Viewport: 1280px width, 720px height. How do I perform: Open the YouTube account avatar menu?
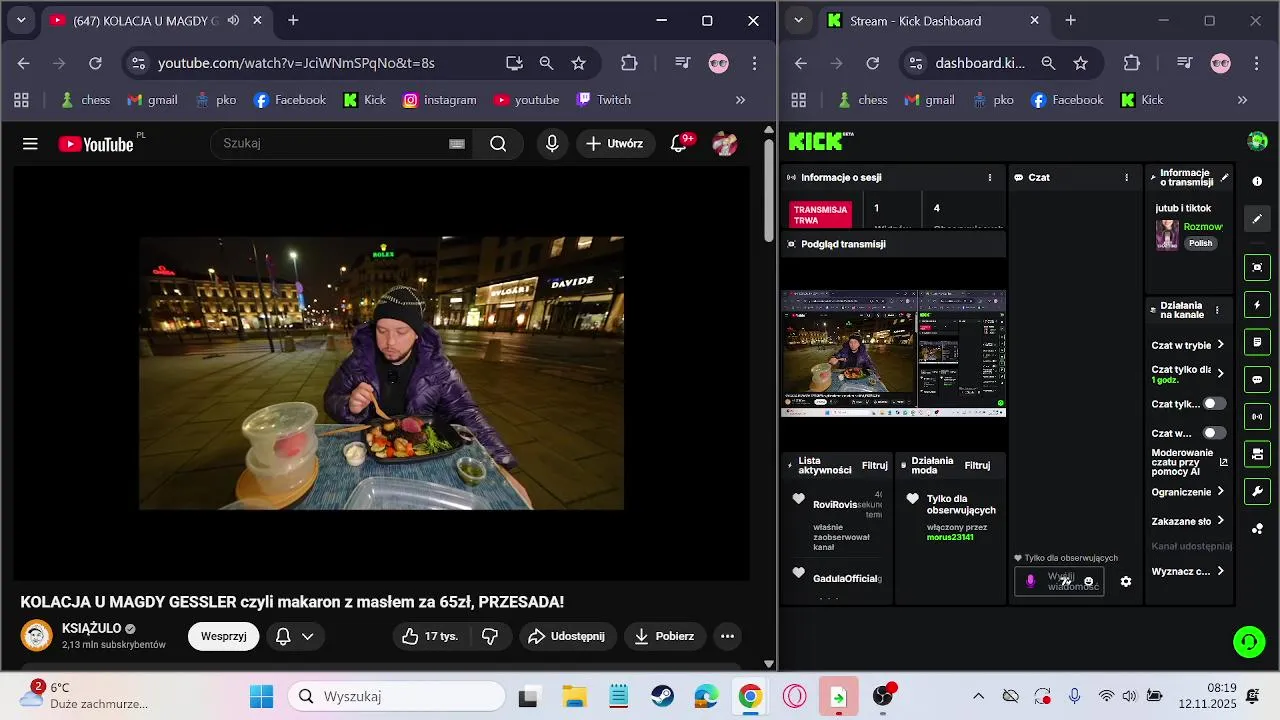(x=725, y=144)
